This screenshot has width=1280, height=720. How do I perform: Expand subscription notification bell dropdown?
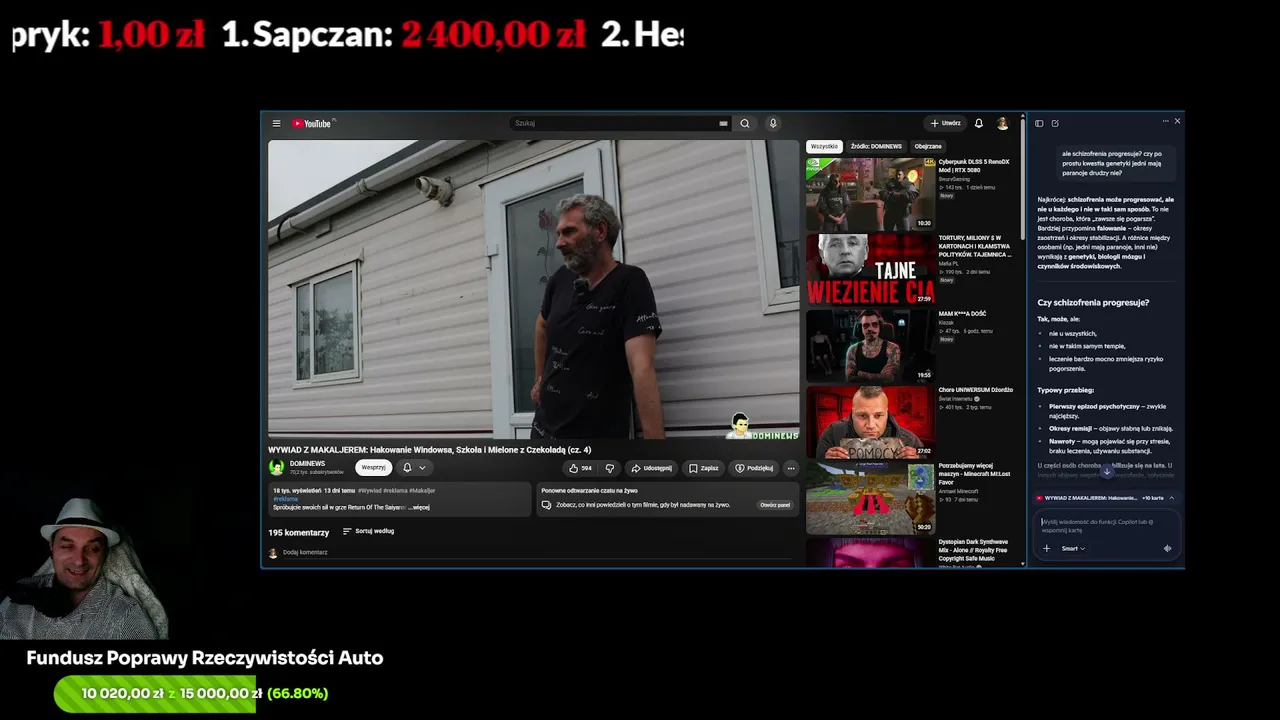(414, 467)
